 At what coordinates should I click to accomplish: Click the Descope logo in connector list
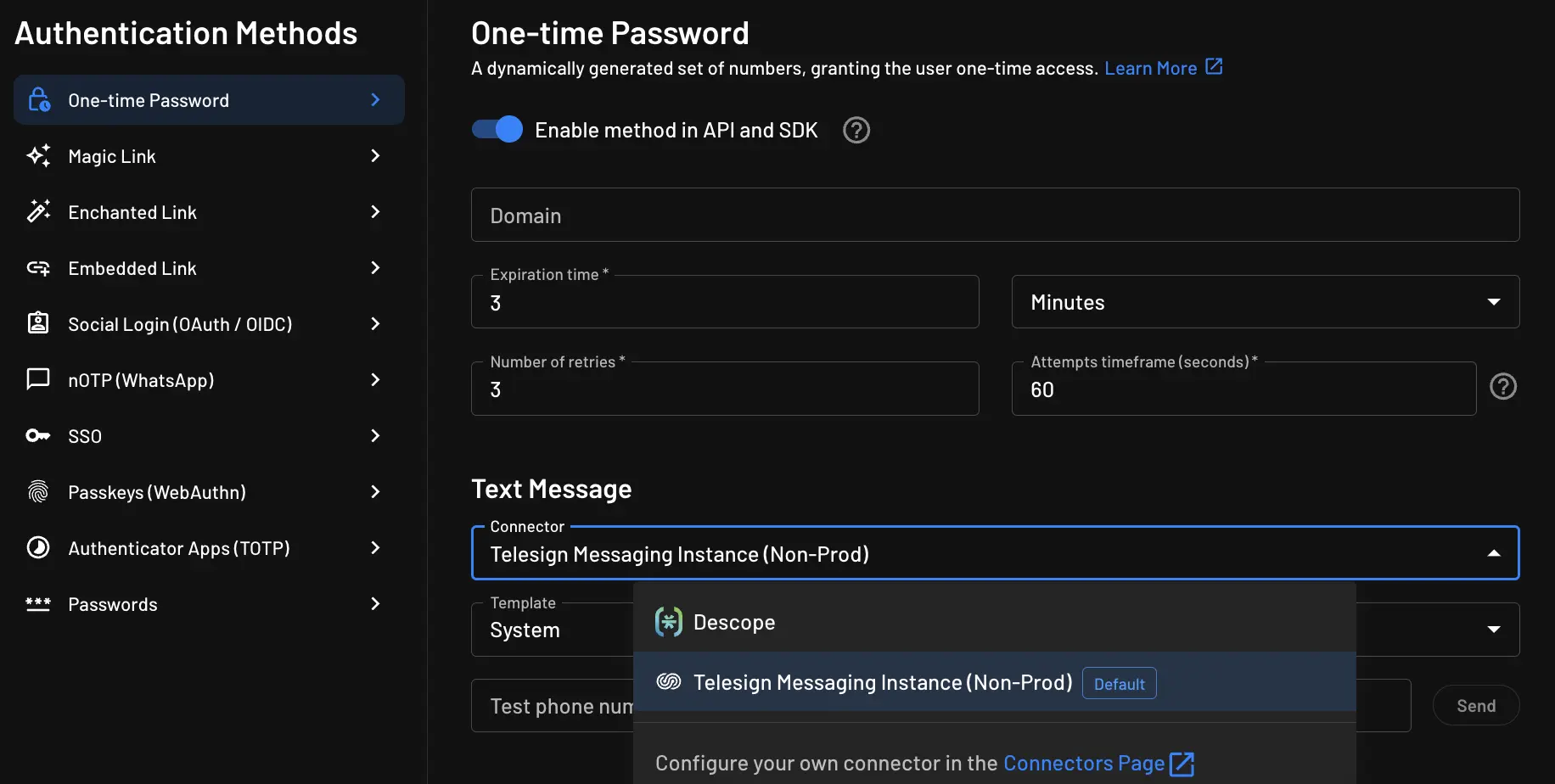(668, 621)
